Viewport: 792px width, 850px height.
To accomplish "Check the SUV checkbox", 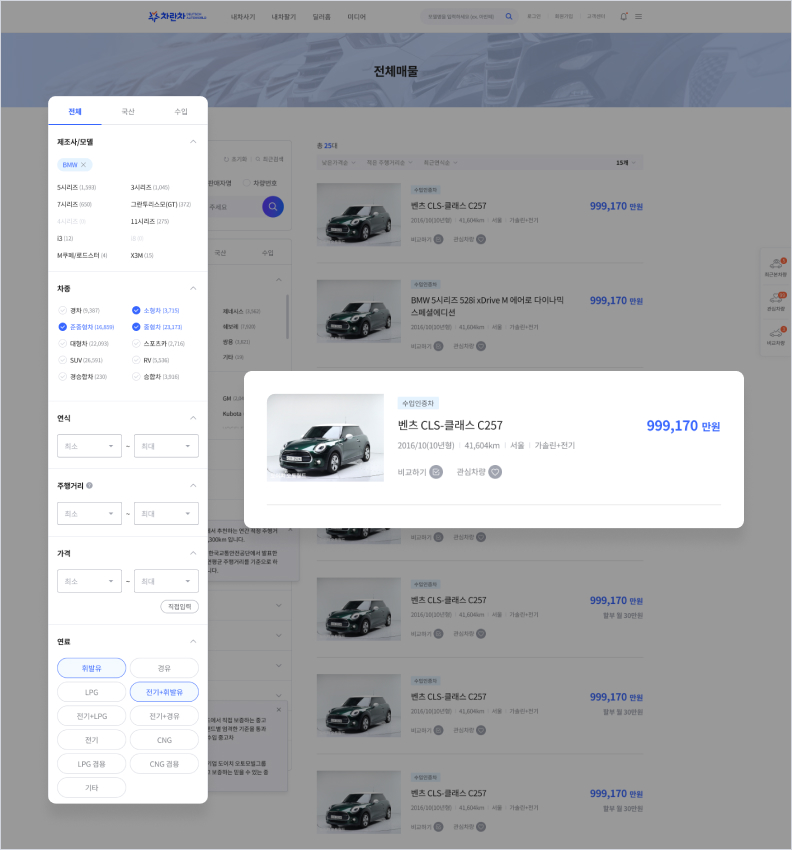I will pyautogui.click(x=62, y=360).
